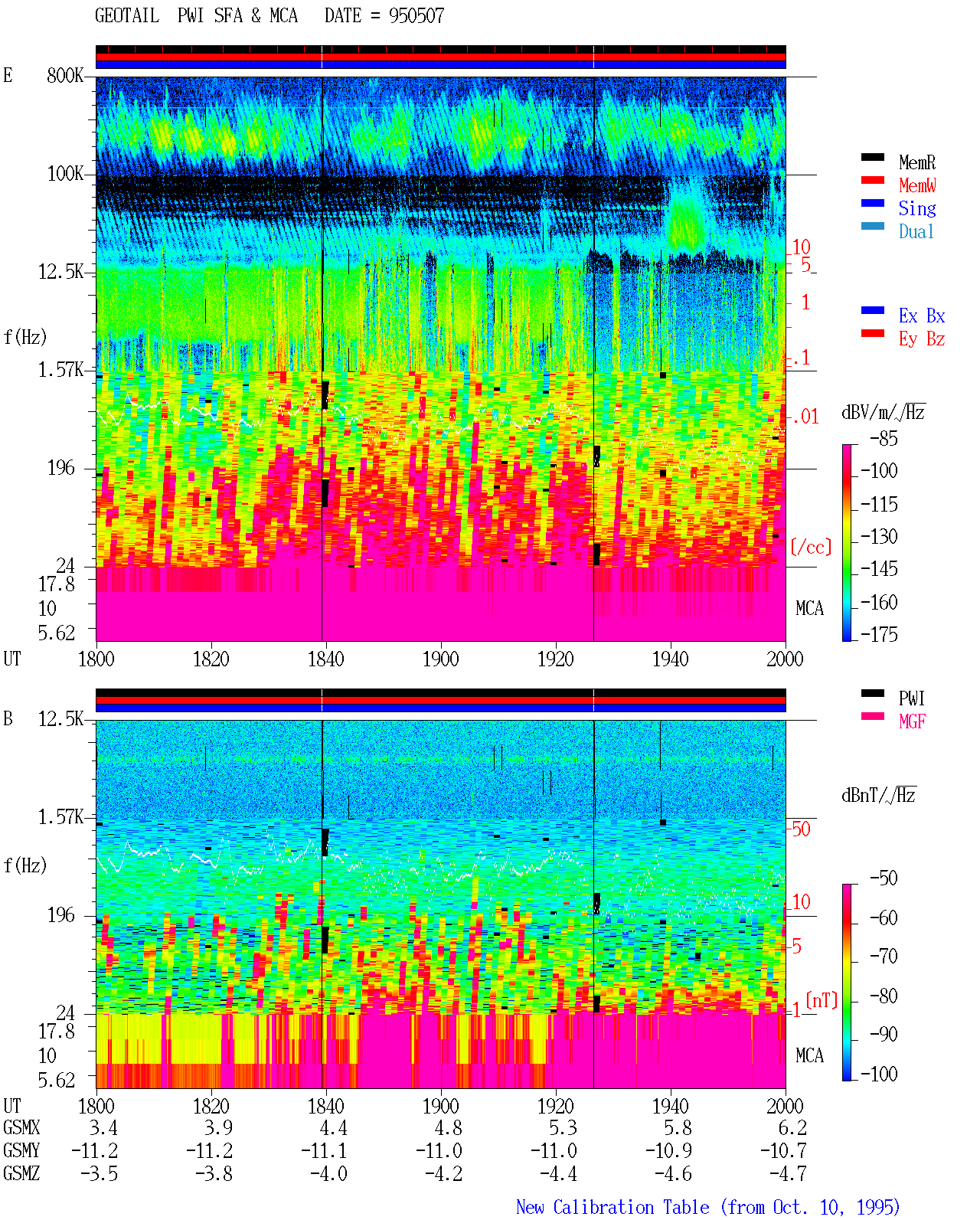Click the "dBnT/√Hz" unit label

(x=879, y=795)
